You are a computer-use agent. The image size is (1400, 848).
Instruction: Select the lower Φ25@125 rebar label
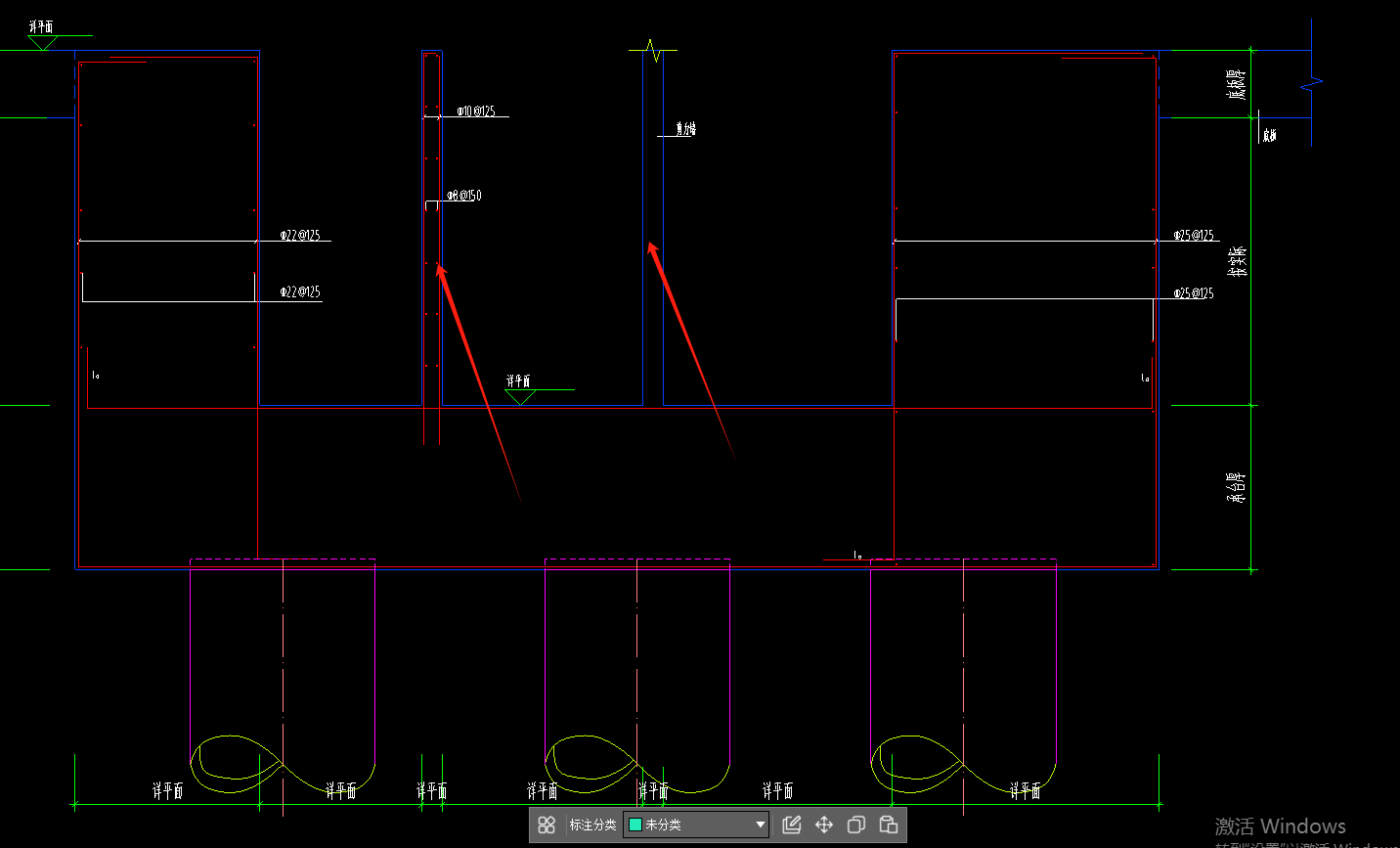1194,293
